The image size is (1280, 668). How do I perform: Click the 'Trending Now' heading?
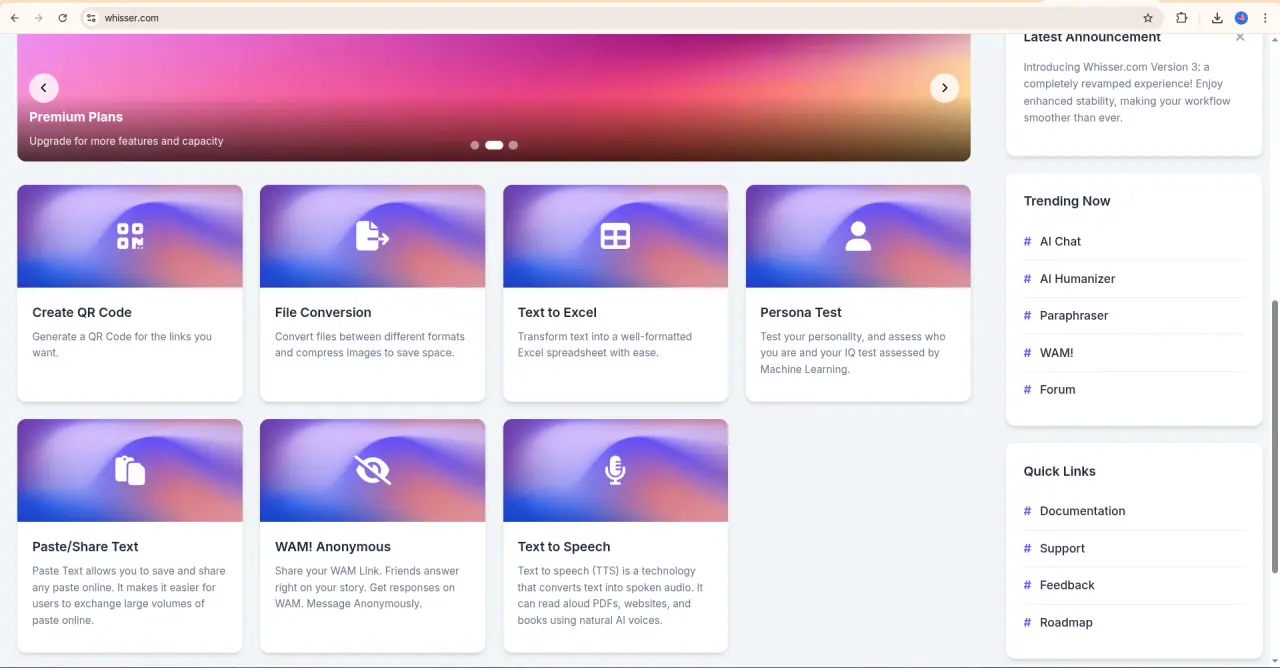1067,201
